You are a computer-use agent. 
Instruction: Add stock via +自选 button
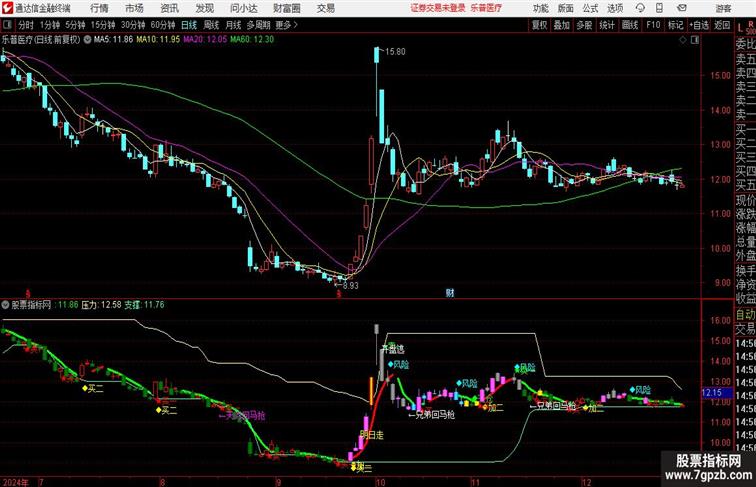[x=699, y=25]
